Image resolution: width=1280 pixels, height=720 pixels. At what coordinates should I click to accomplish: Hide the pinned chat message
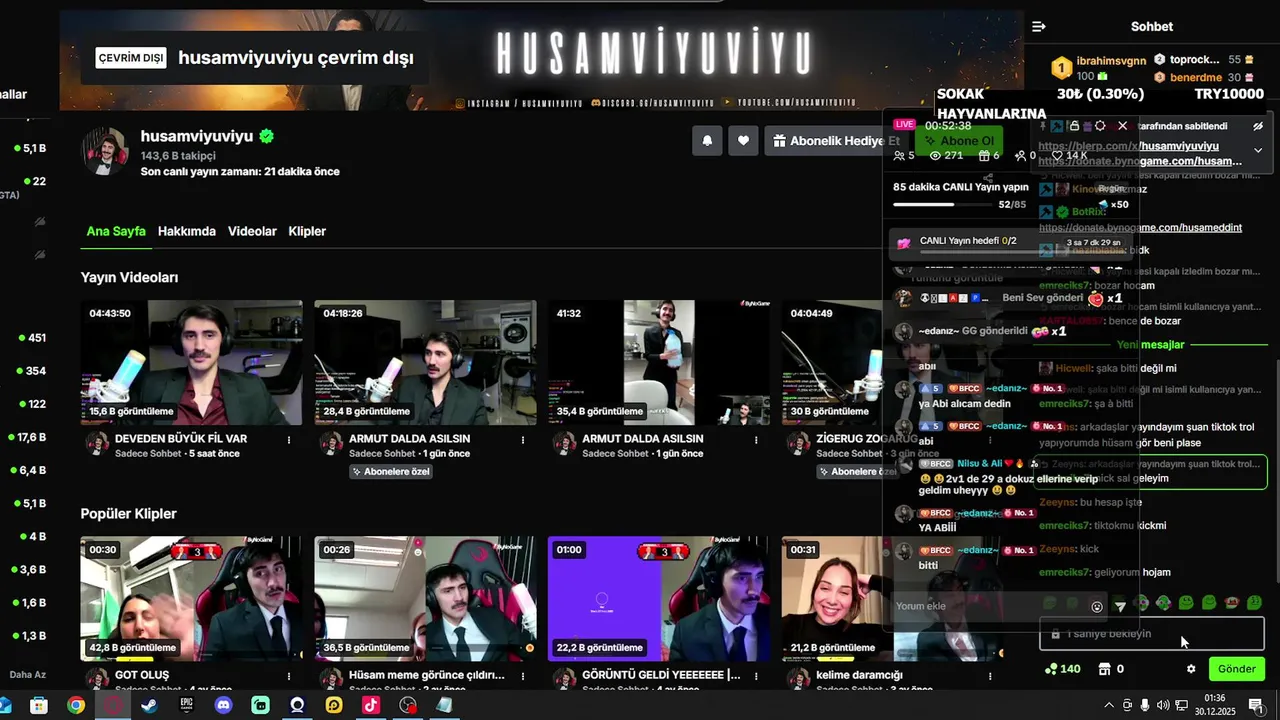(x=1258, y=126)
